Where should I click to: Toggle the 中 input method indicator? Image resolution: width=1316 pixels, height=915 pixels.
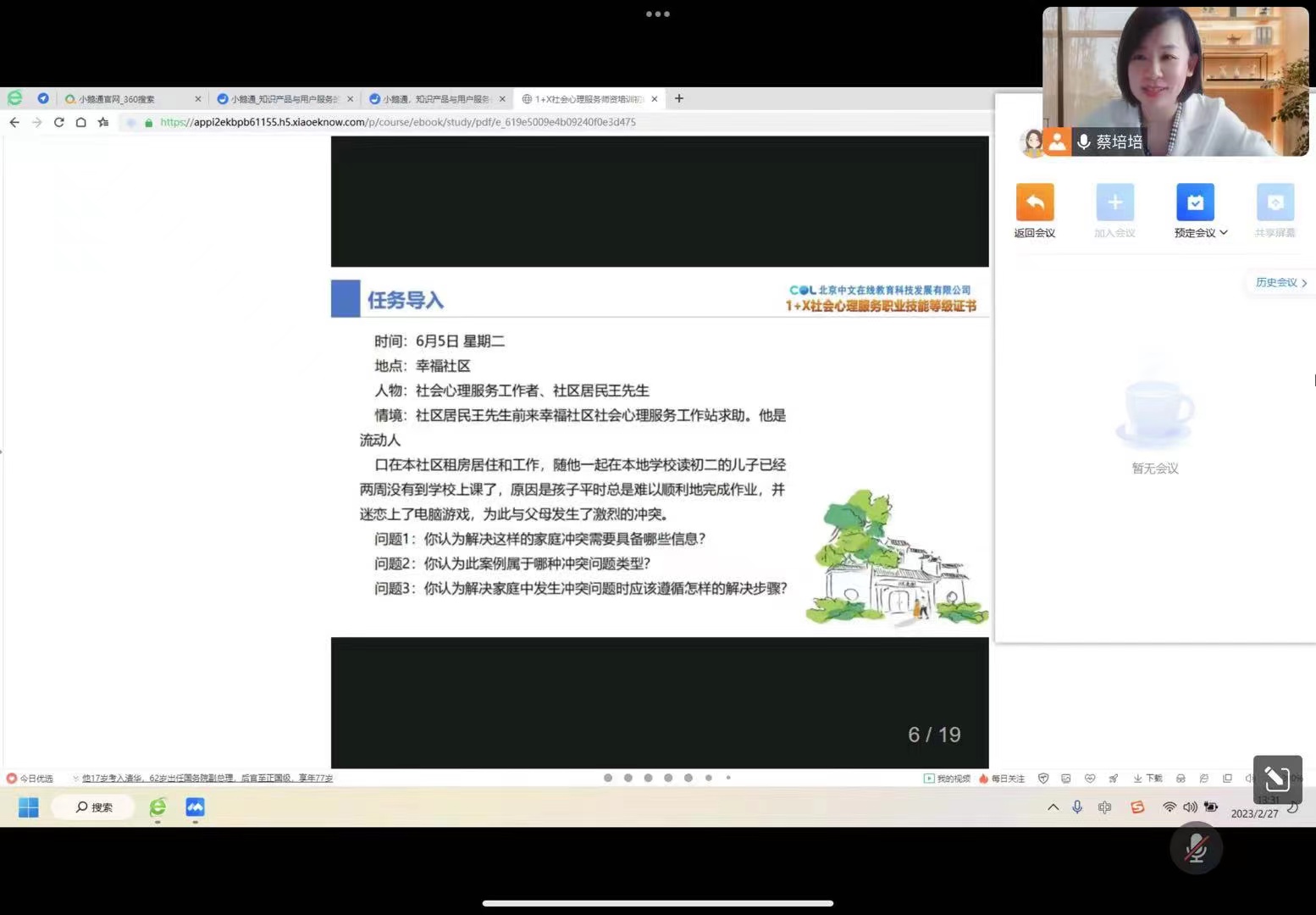click(x=1104, y=807)
